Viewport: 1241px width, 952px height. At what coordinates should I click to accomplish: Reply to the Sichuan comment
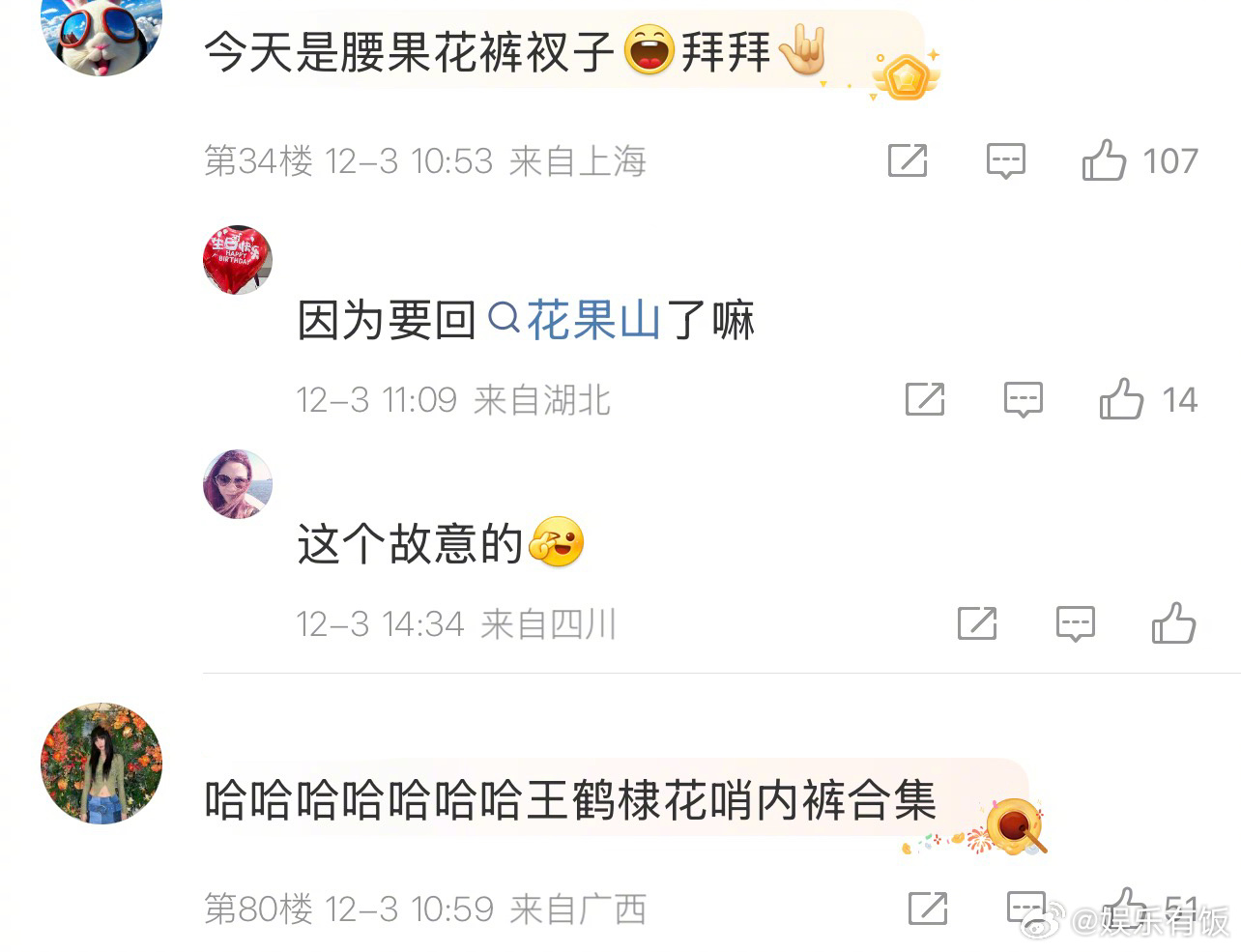click(1075, 624)
